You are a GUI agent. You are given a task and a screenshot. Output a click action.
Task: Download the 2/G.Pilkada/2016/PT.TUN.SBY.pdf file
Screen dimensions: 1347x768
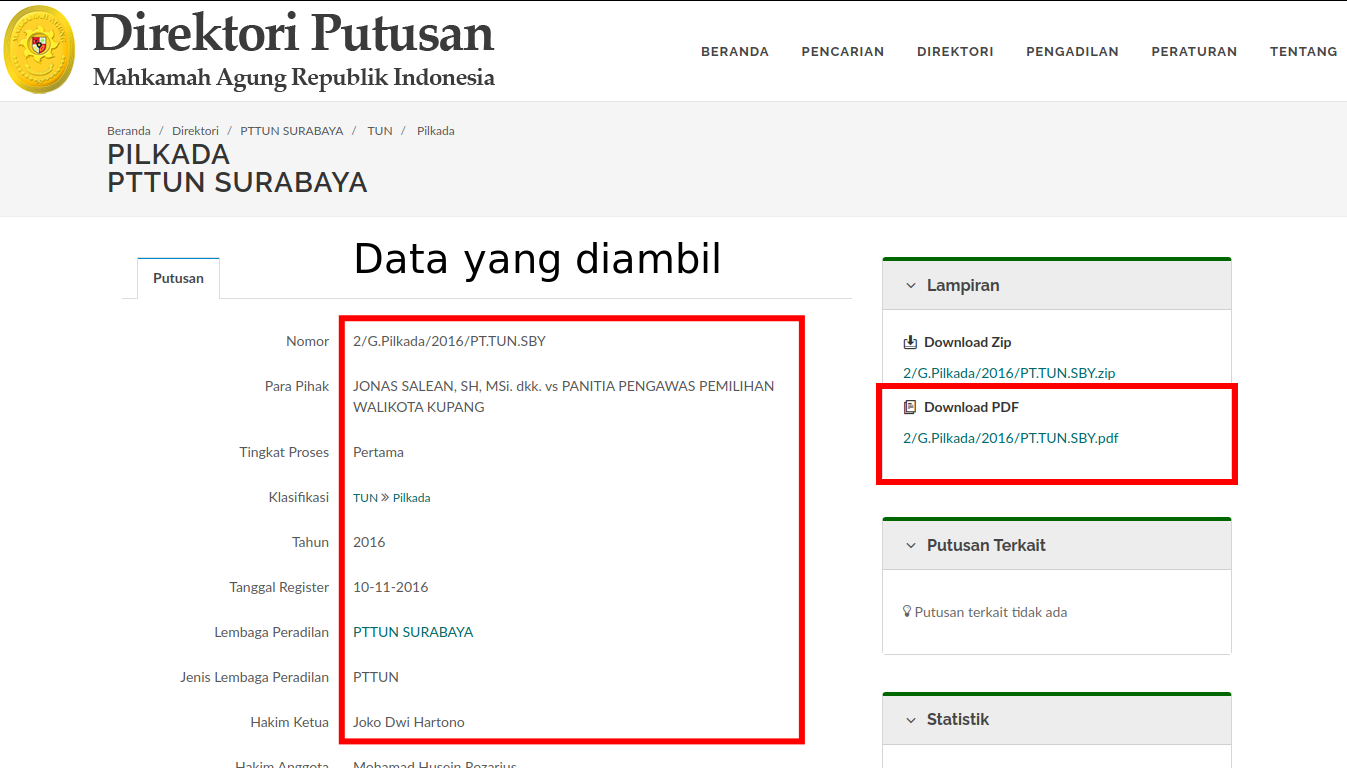1011,438
